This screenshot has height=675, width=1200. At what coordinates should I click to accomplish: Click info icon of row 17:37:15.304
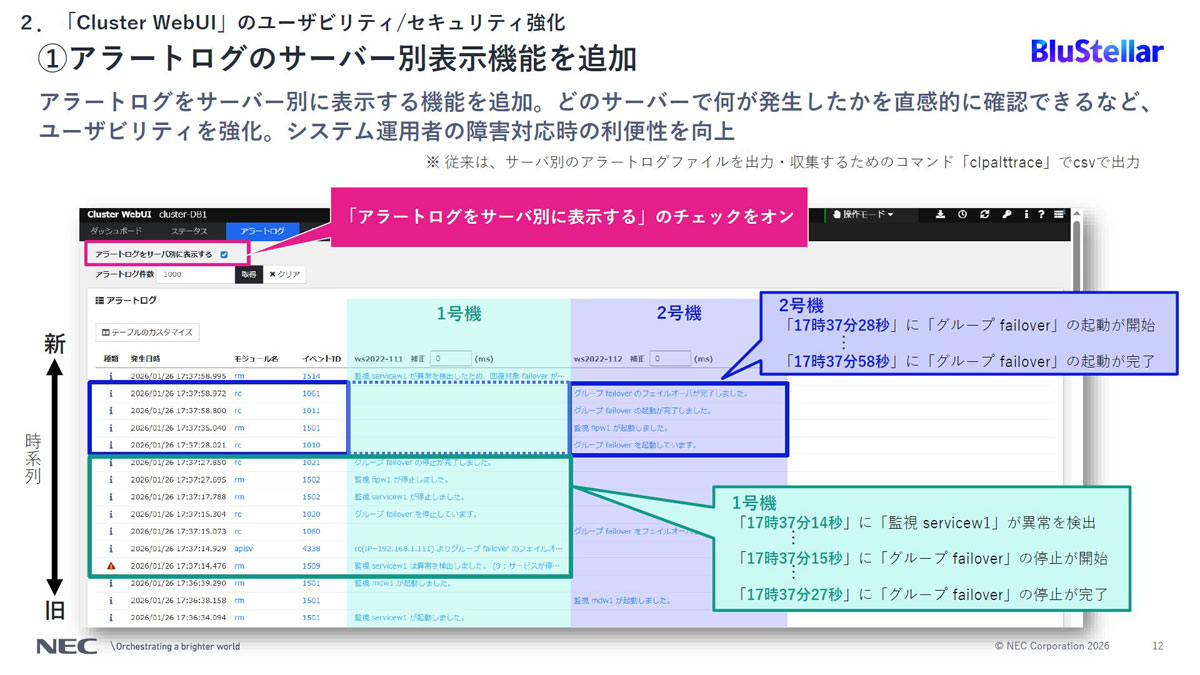coord(111,514)
